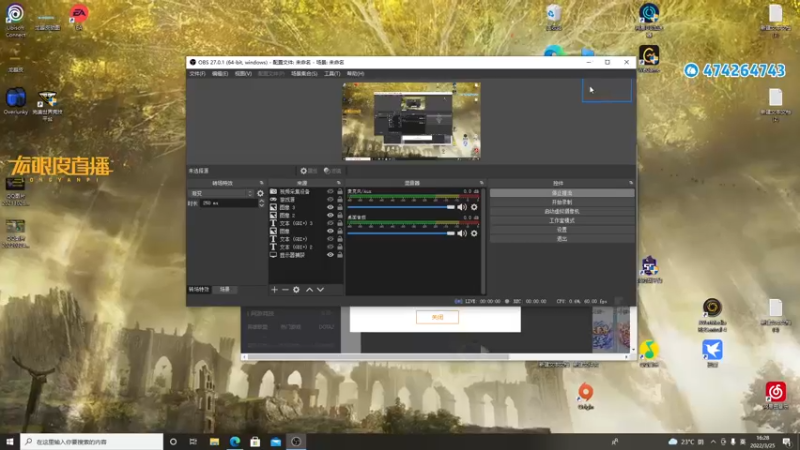Toggle the lock on 显示器捕获 source
Image resolution: width=800 pixels, height=450 pixels.
tap(340, 255)
